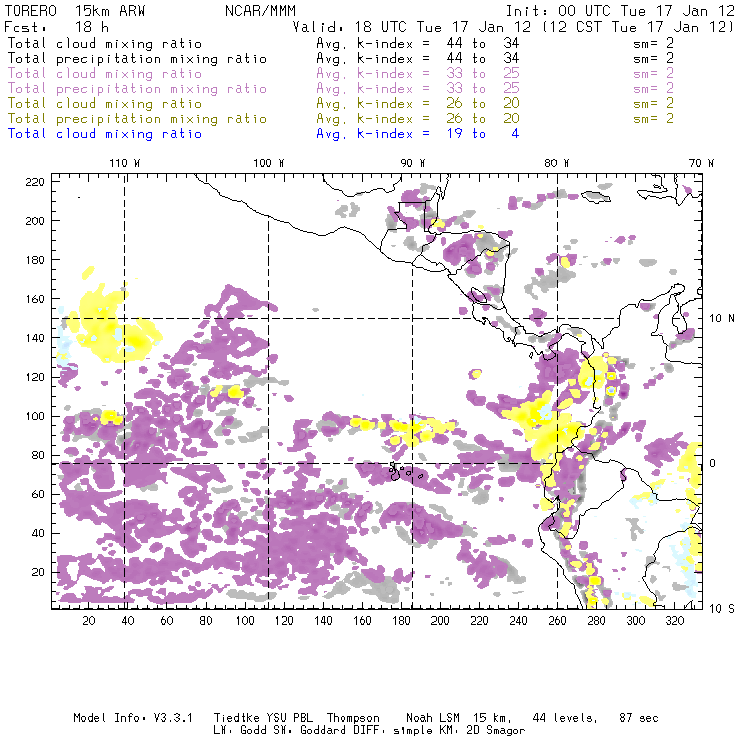Select the '15km ARW' header label
Image resolution: width=740 pixels, height=740 pixels.
click(x=110, y=11)
